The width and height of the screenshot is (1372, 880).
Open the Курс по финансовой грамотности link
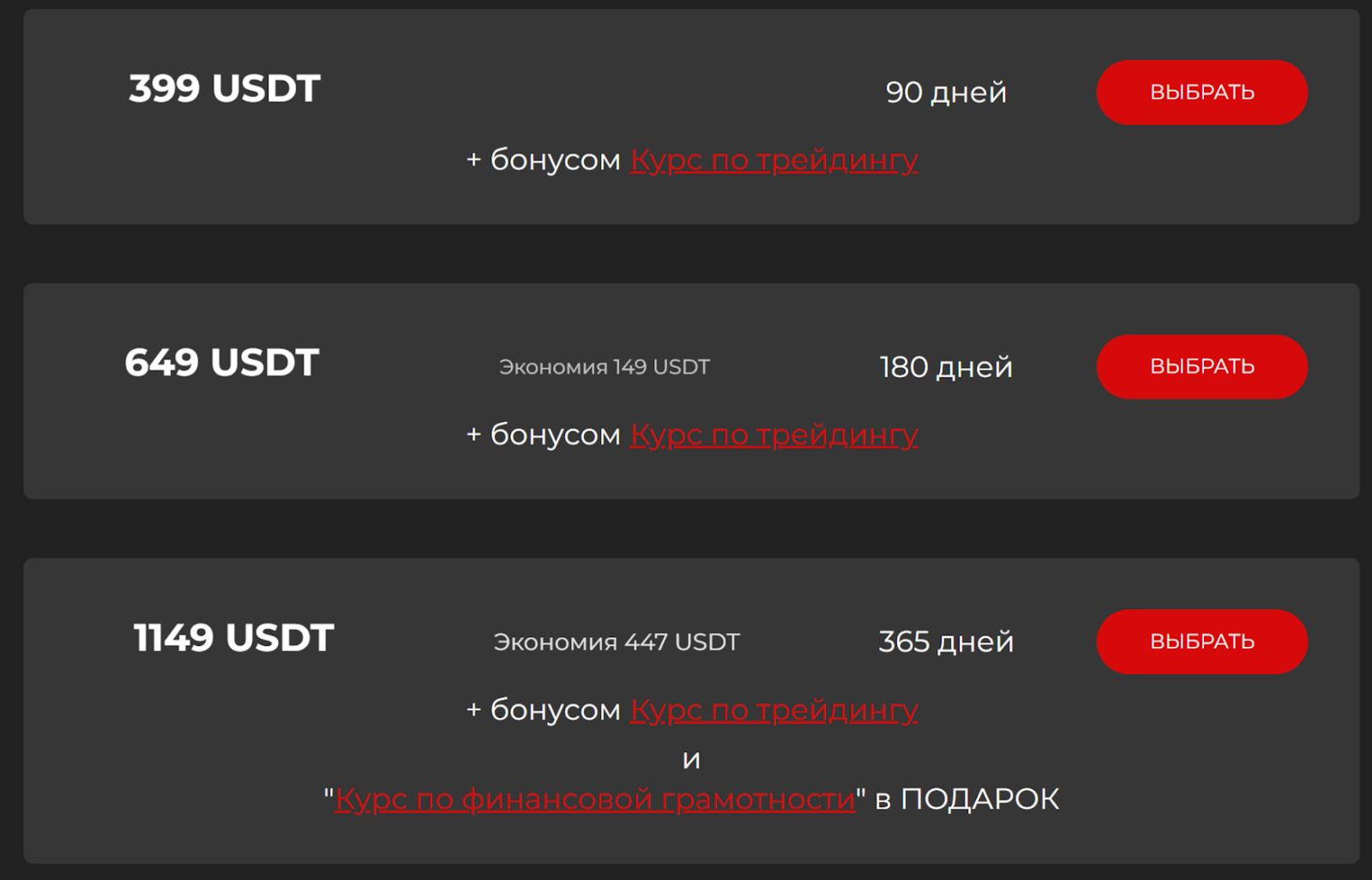[x=594, y=799]
